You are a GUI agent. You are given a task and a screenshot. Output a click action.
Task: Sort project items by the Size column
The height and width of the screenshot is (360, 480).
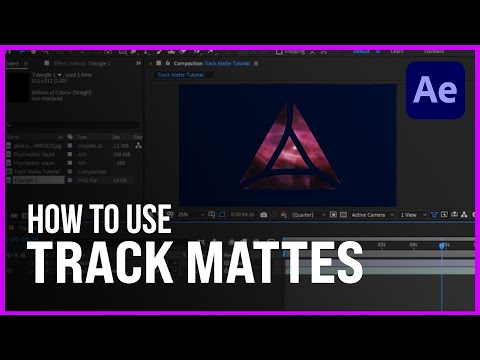click(x=116, y=137)
